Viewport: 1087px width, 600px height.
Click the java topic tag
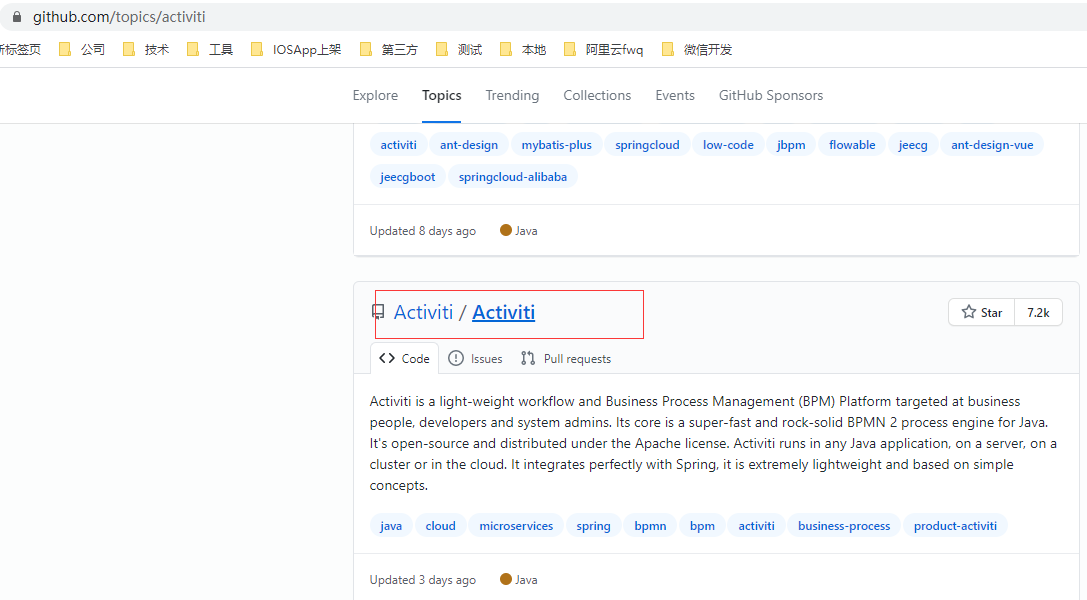(391, 526)
